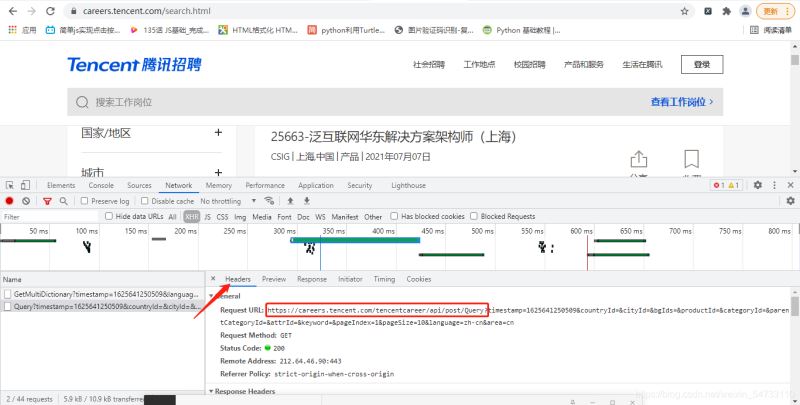Check Has blocked cookies option
The height and width of the screenshot is (405, 800).
tap(394, 216)
